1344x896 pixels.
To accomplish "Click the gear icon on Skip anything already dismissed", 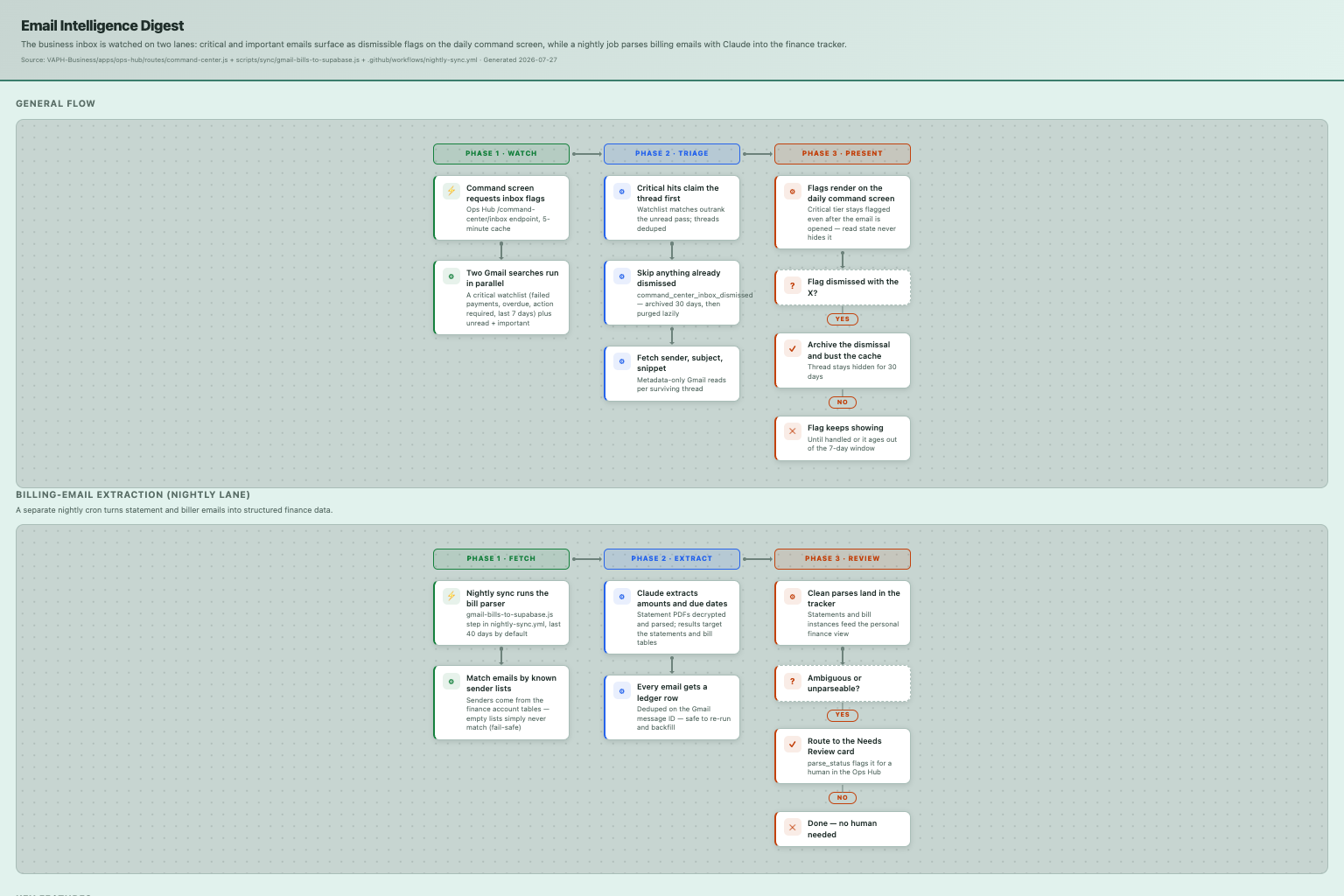I will pyautogui.click(x=622, y=276).
